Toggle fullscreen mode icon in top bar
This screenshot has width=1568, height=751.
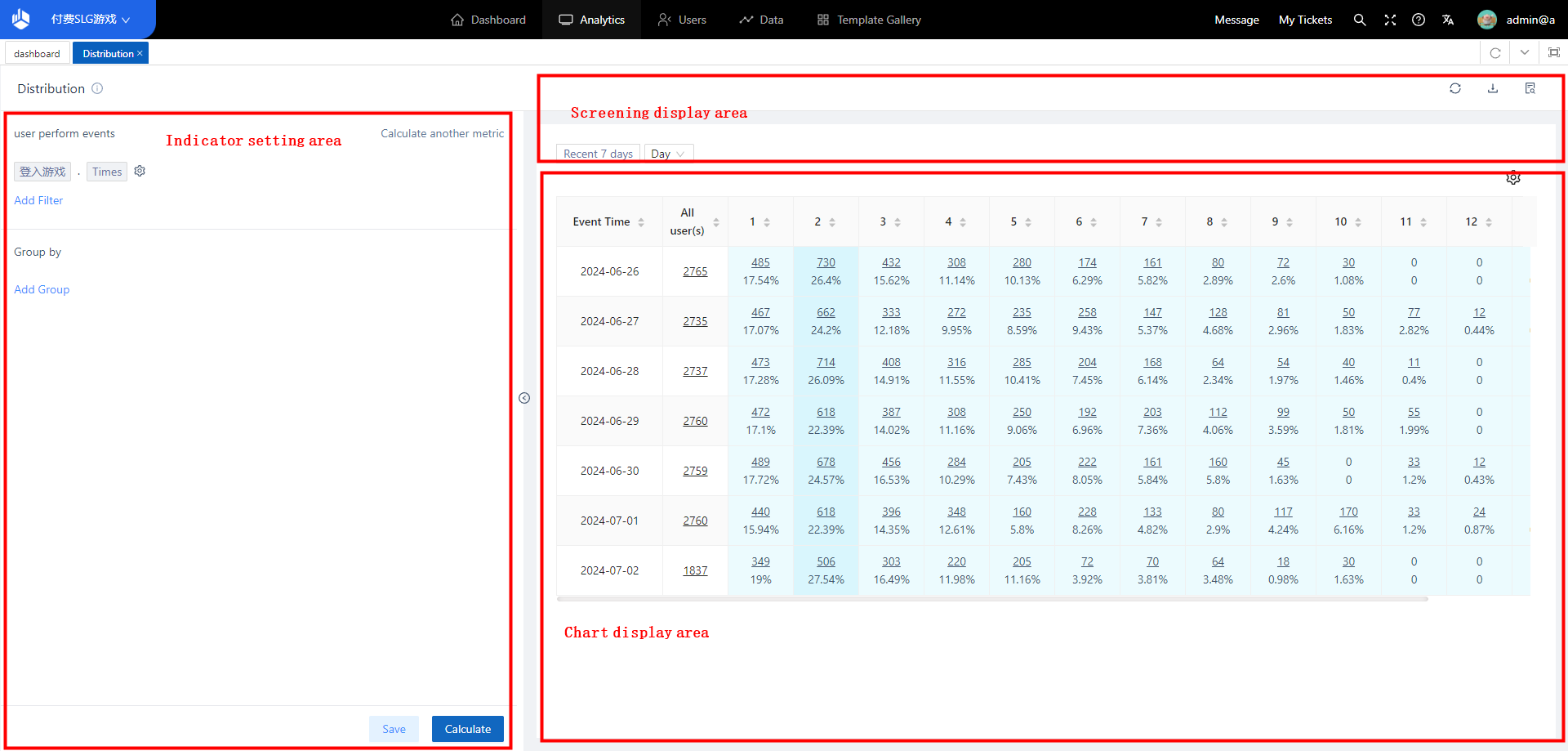click(1389, 20)
